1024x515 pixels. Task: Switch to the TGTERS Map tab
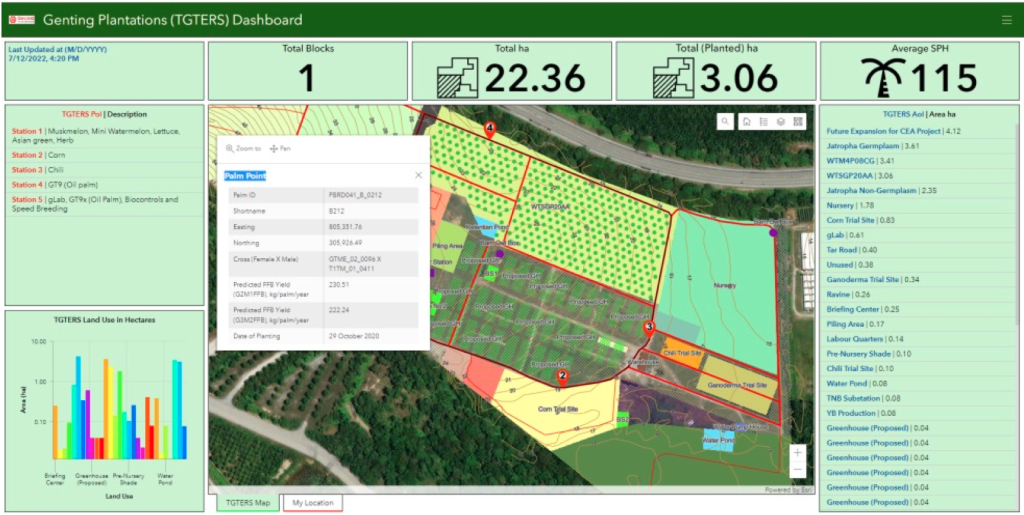pos(247,503)
